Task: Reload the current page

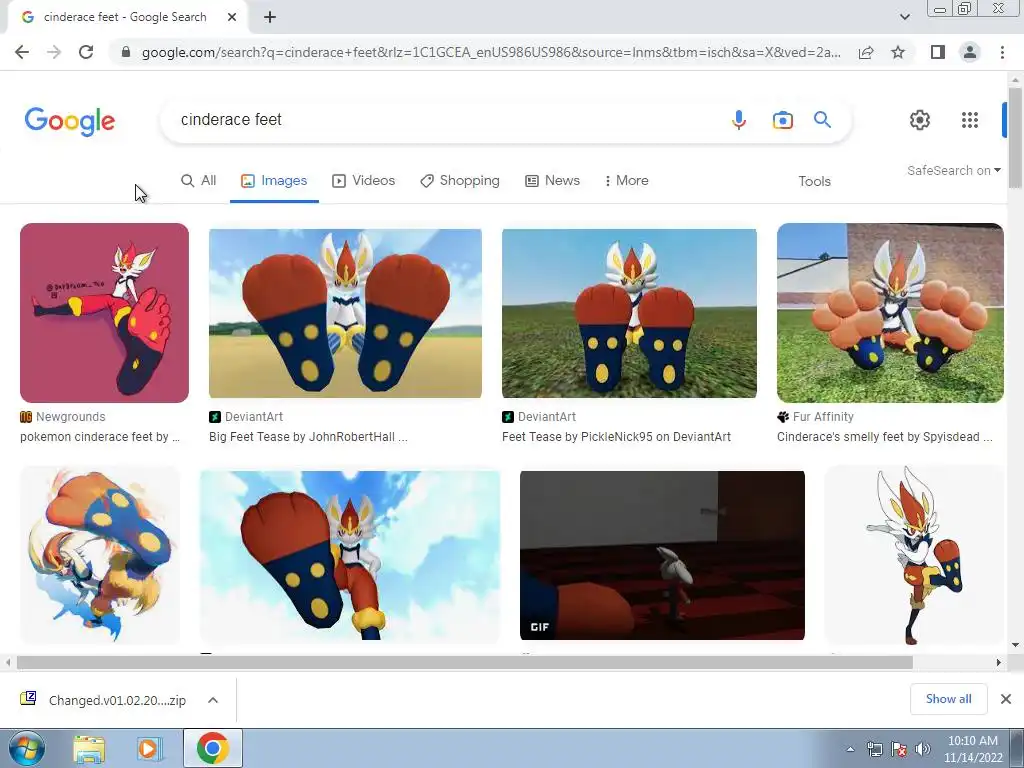Action: click(x=86, y=52)
